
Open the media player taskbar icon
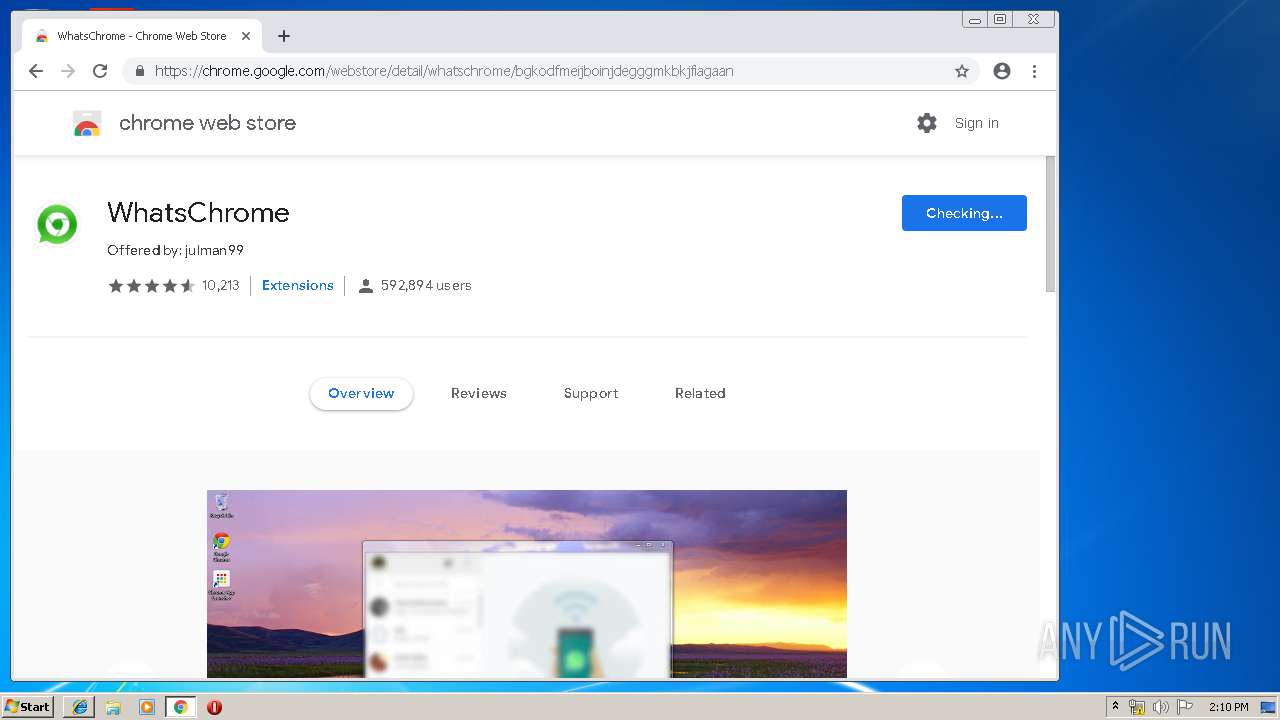coord(147,707)
